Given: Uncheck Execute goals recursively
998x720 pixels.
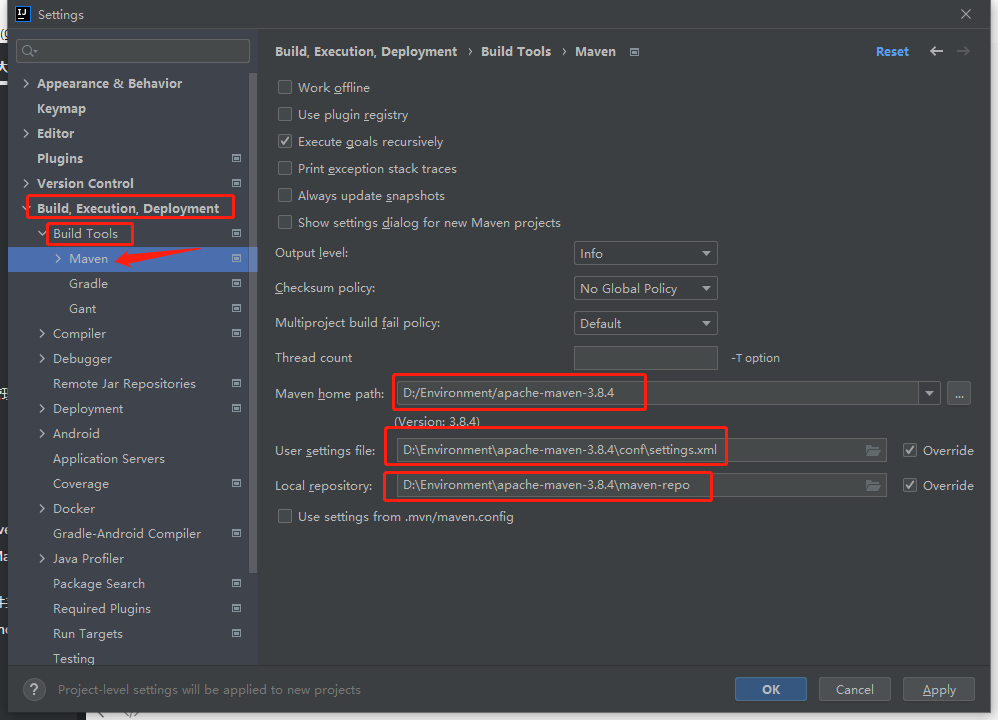Looking at the screenshot, I should [x=285, y=141].
